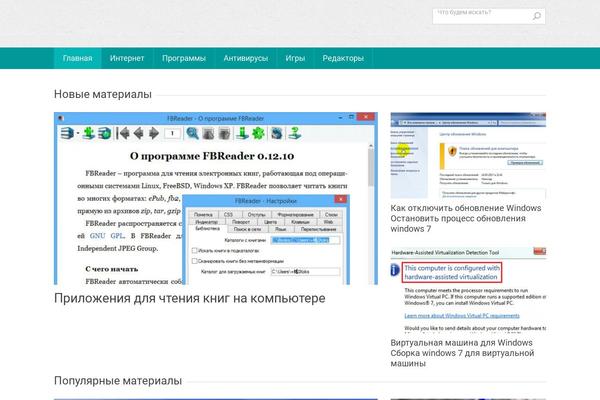600x400 pixels.
Task: Click the magnifier icon in the site search box
Action: tap(536, 16)
